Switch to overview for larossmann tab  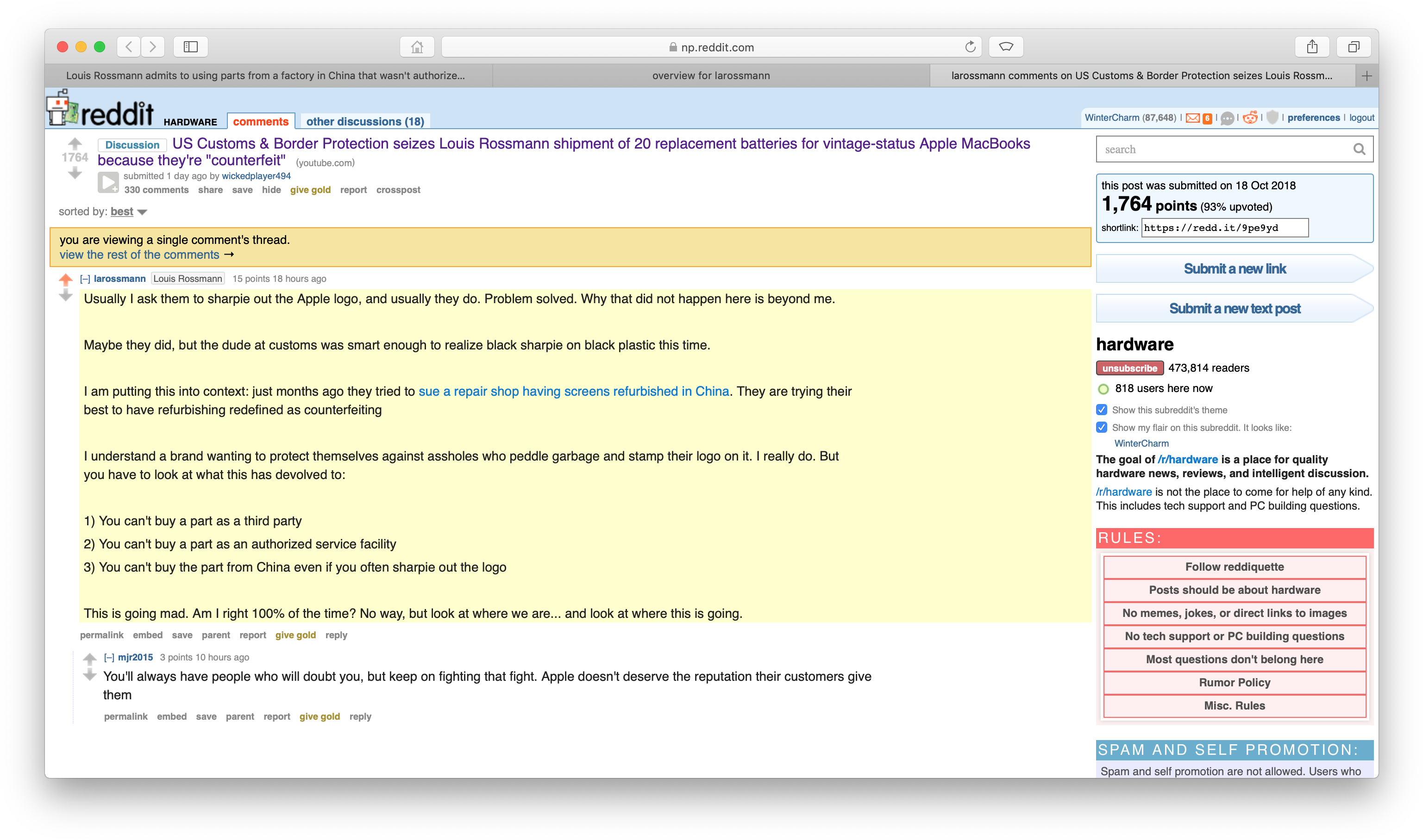click(711, 76)
